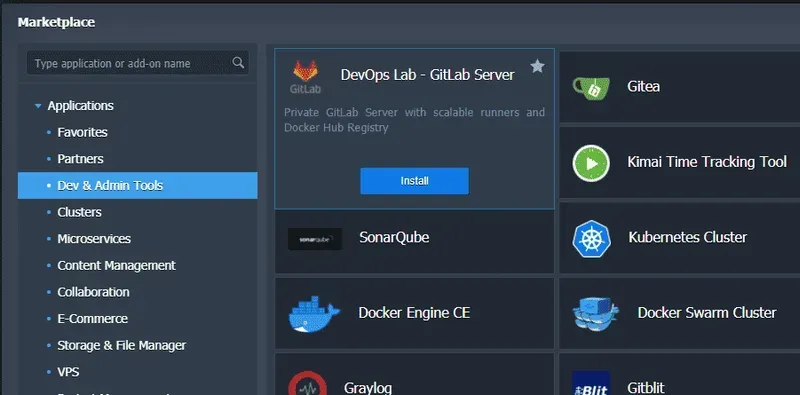Click the Docker Swarm Cluster icon

coord(595,314)
